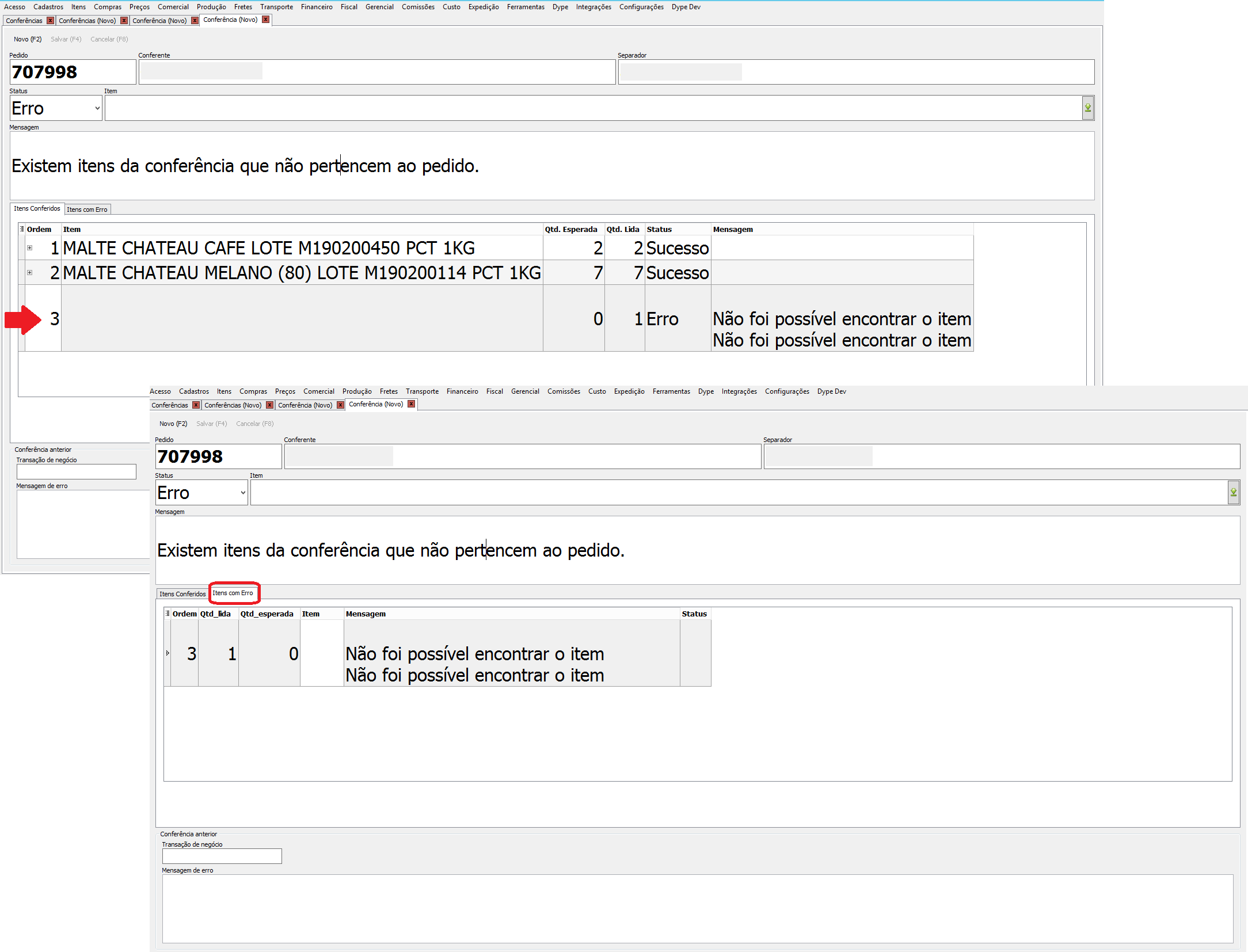The height and width of the screenshot is (952, 1248).
Task: Select the Sucesso status cell of MALTE CHATEAU CAFE
Action: [x=678, y=248]
